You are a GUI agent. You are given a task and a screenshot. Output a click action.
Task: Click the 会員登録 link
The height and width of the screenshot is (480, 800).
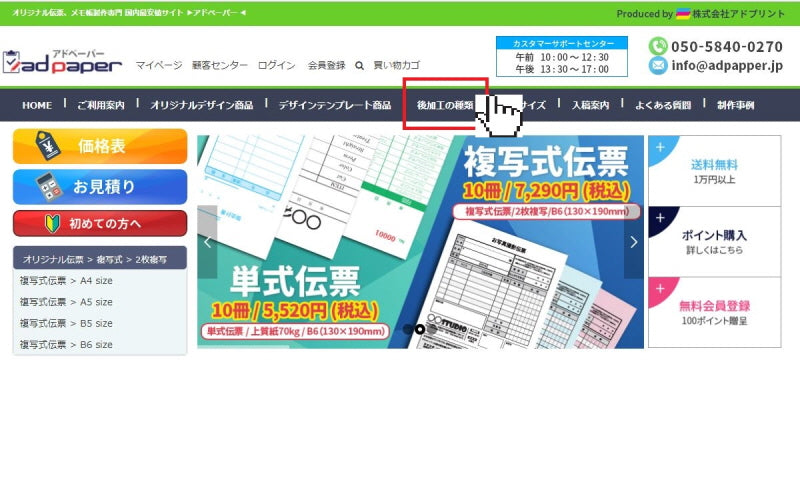pyautogui.click(x=327, y=65)
